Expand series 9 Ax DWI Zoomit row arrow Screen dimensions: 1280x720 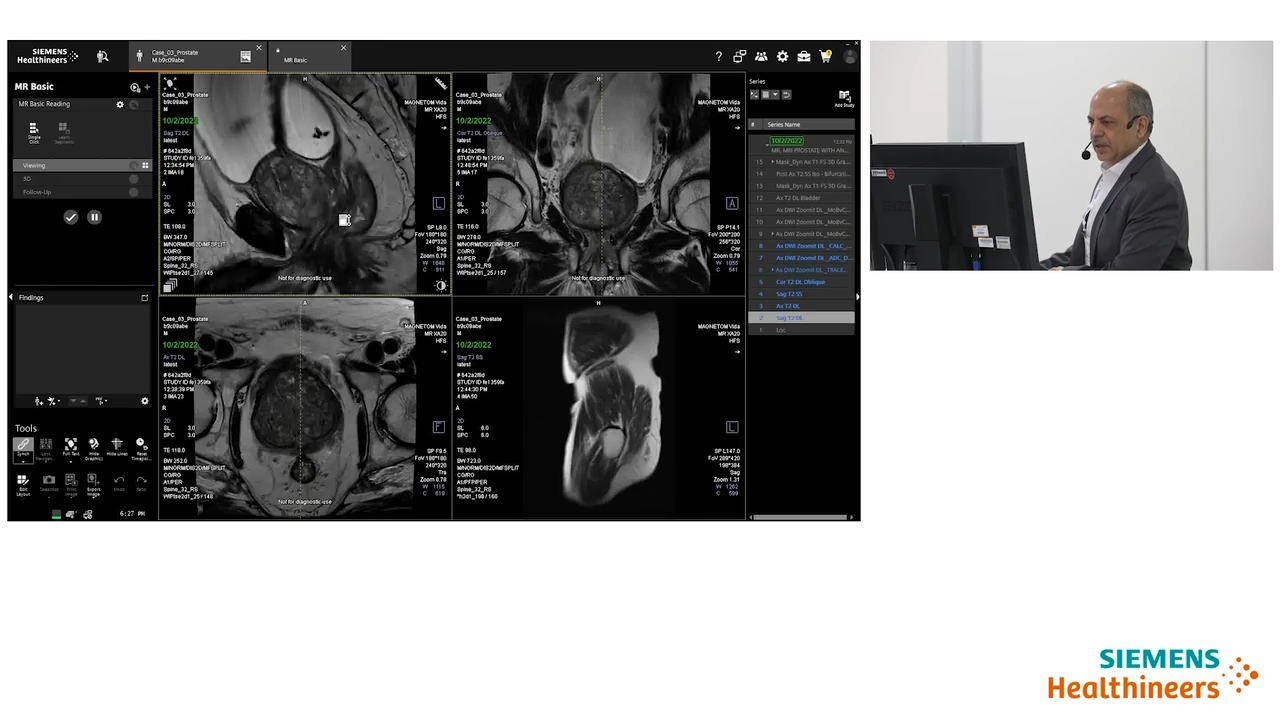point(773,234)
